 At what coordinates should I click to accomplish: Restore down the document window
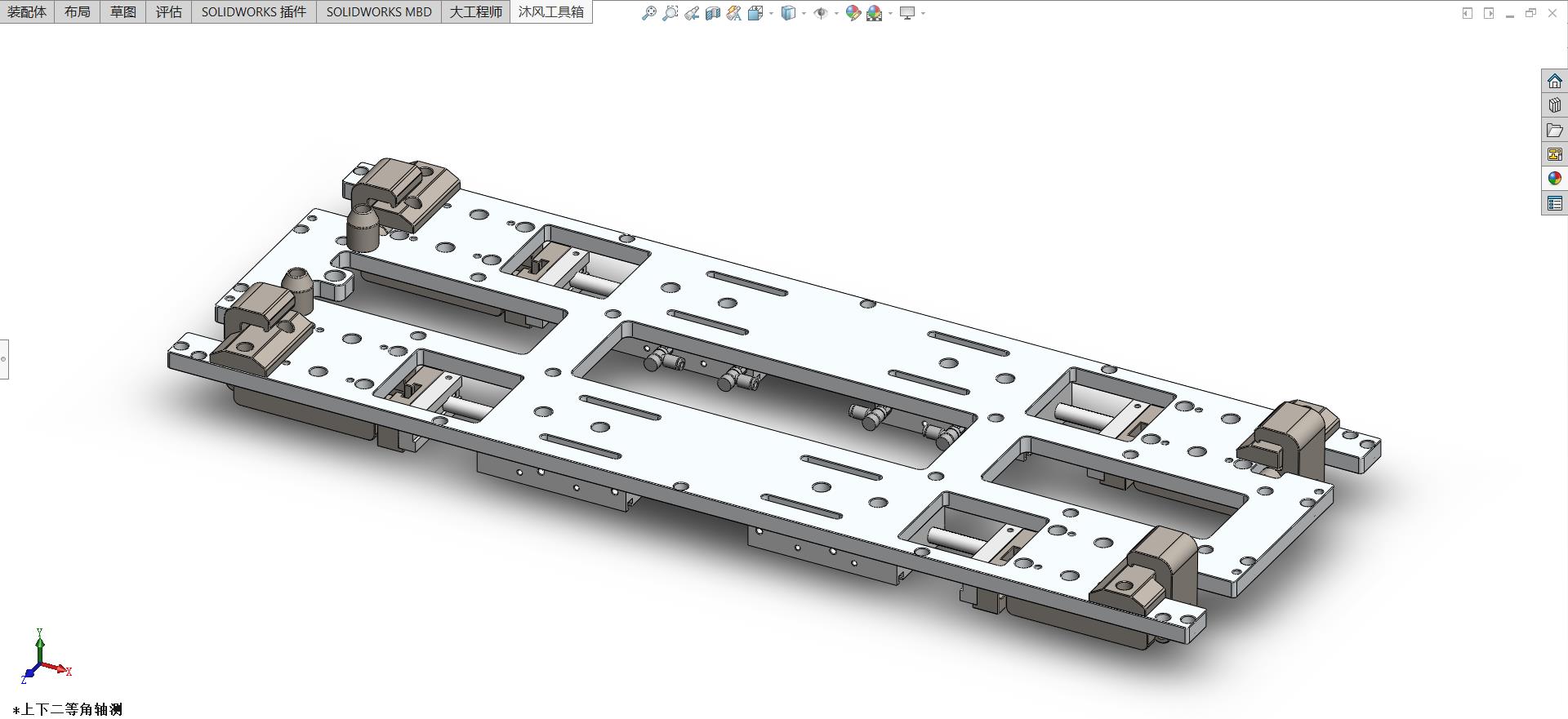pyautogui.click(x=1530, y=13)
